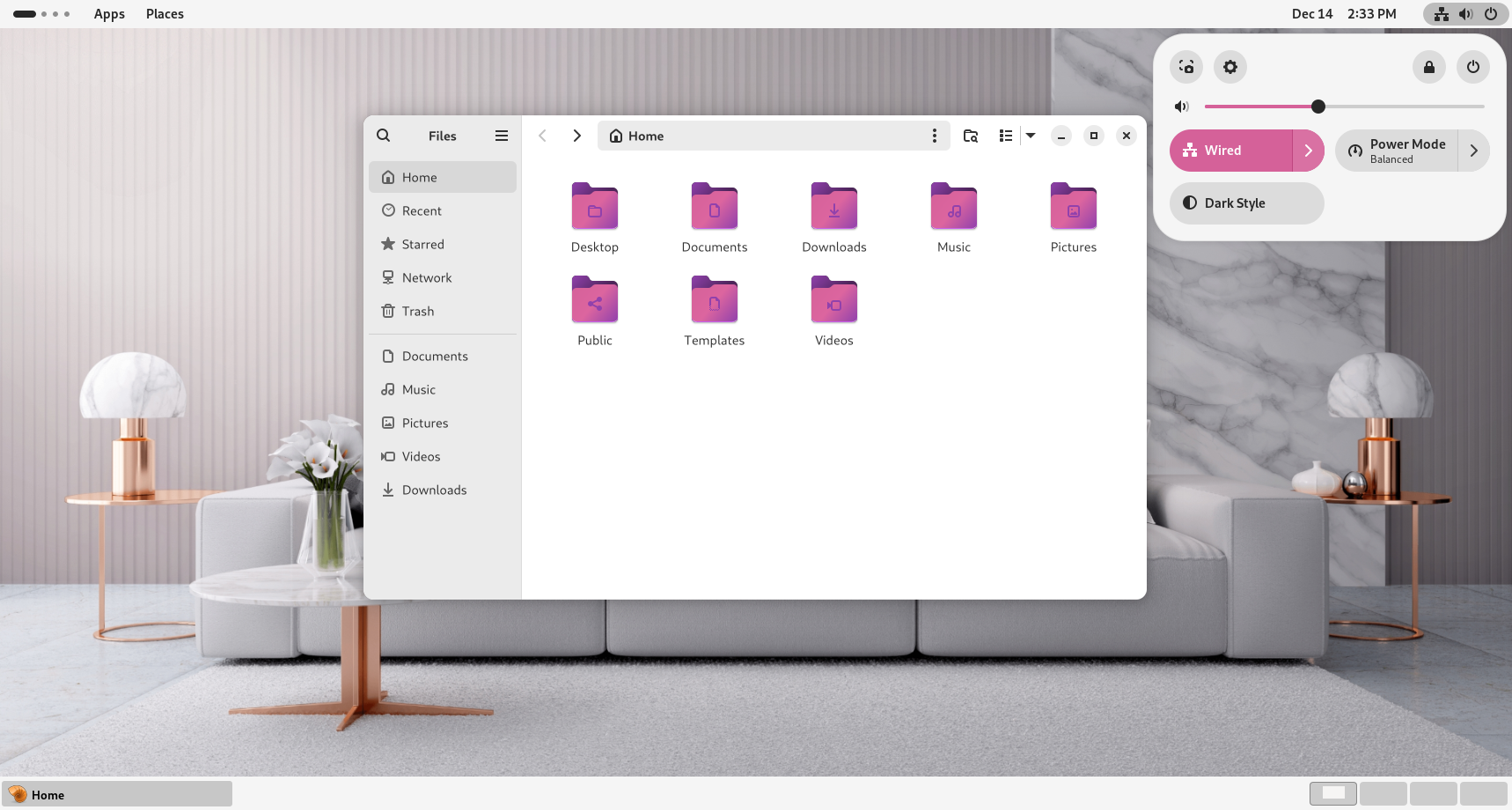The image size is (1512, 810).
Task: Switch to list view icon
Action: point(1005,136)
